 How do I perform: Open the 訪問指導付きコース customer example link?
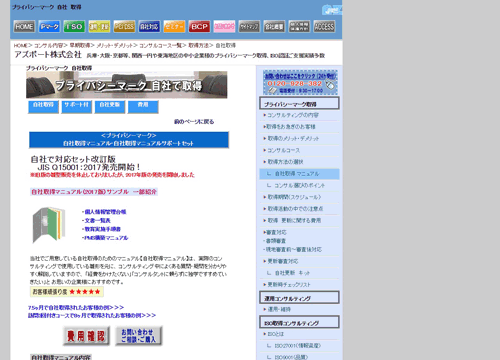pos(92,315)
